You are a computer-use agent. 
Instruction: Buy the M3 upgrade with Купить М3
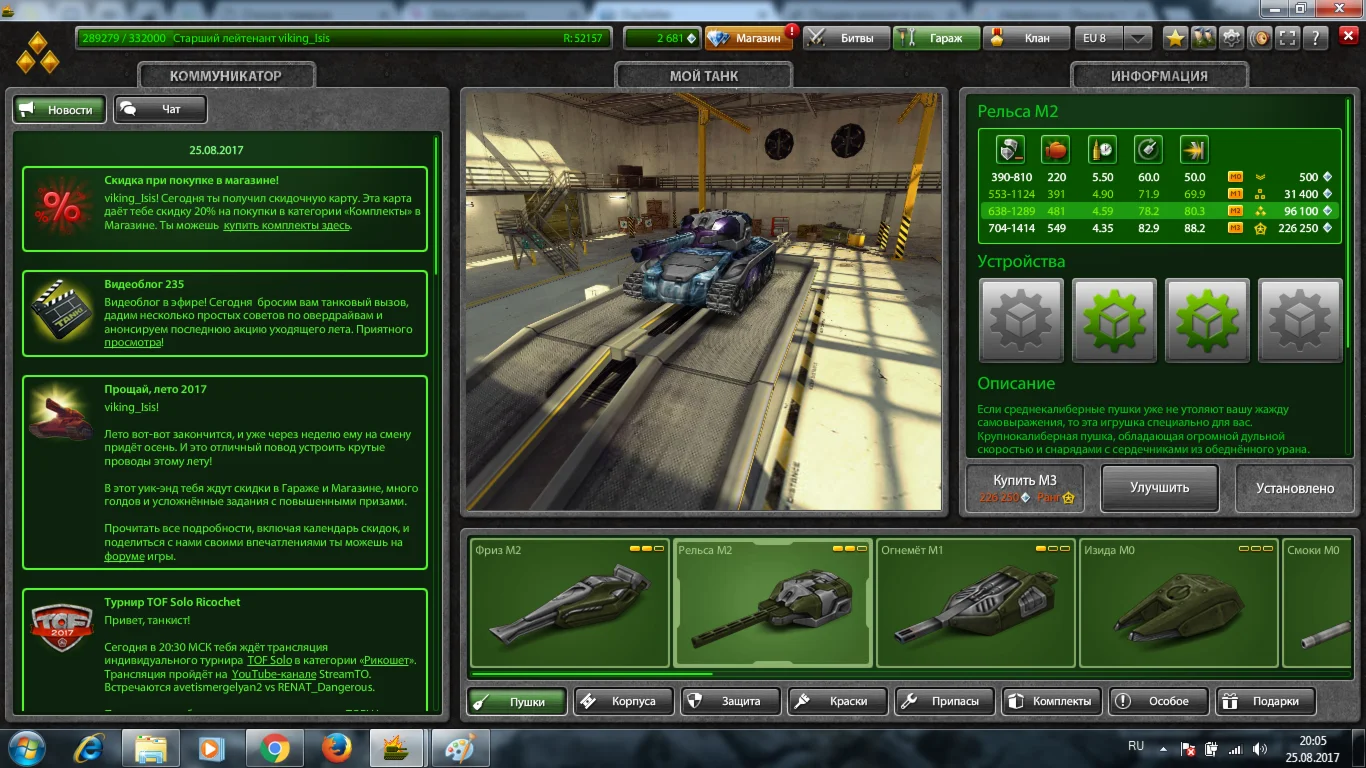1025,488
